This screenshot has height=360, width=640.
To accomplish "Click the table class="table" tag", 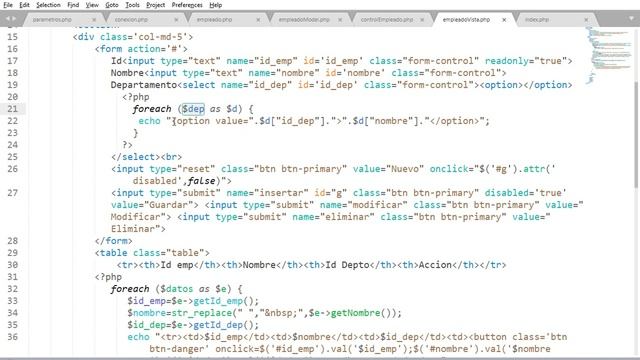I will tap(152, 253).
